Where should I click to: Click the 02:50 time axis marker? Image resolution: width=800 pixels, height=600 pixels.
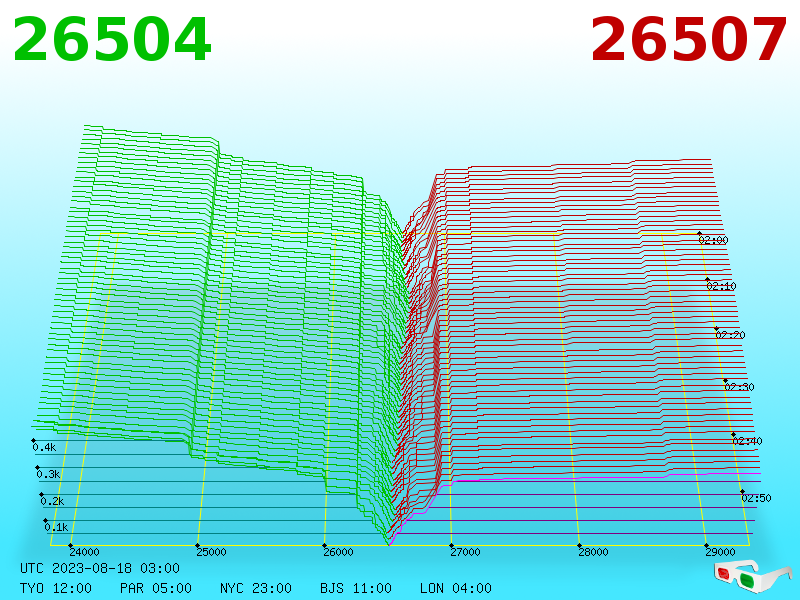(757, 498)
